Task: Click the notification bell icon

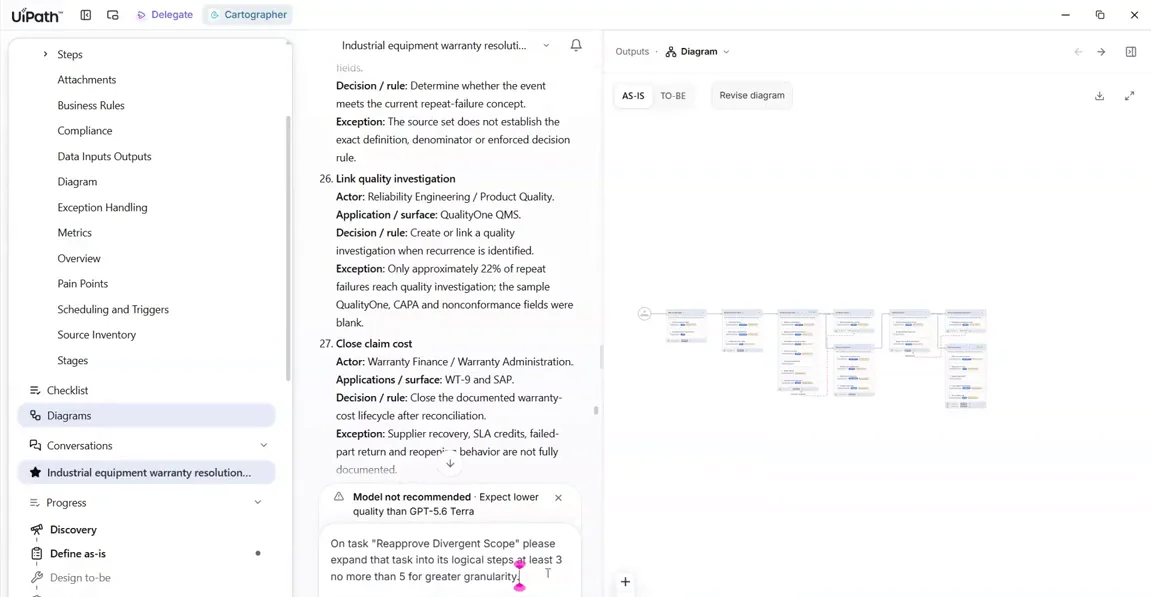Action: 576,46
